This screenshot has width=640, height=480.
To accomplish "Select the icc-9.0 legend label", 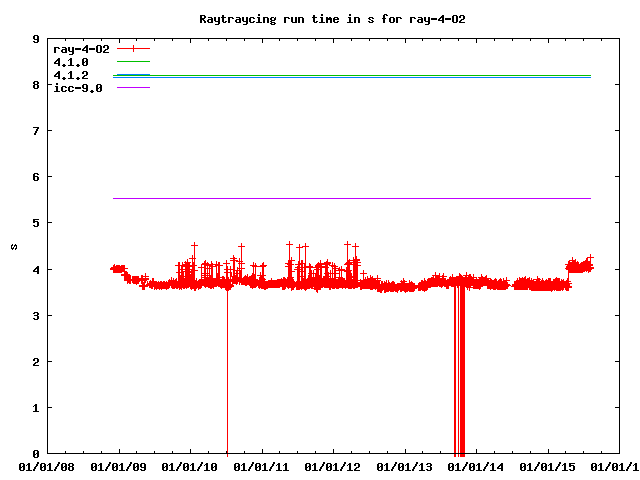I will [x=78, y=88].
